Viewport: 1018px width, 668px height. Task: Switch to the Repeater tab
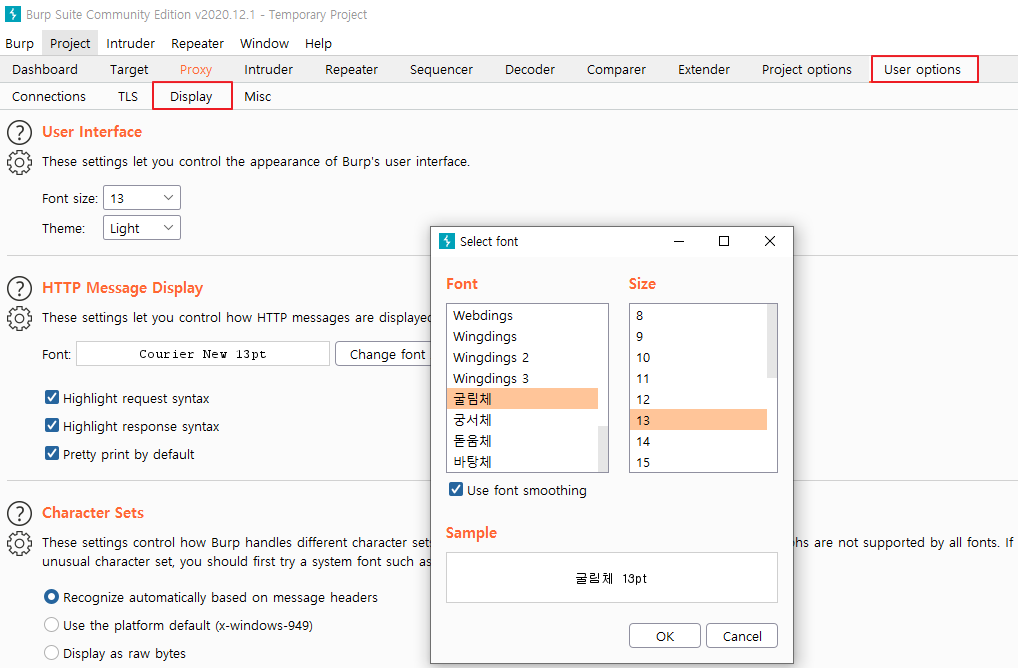tap(351, 69)
